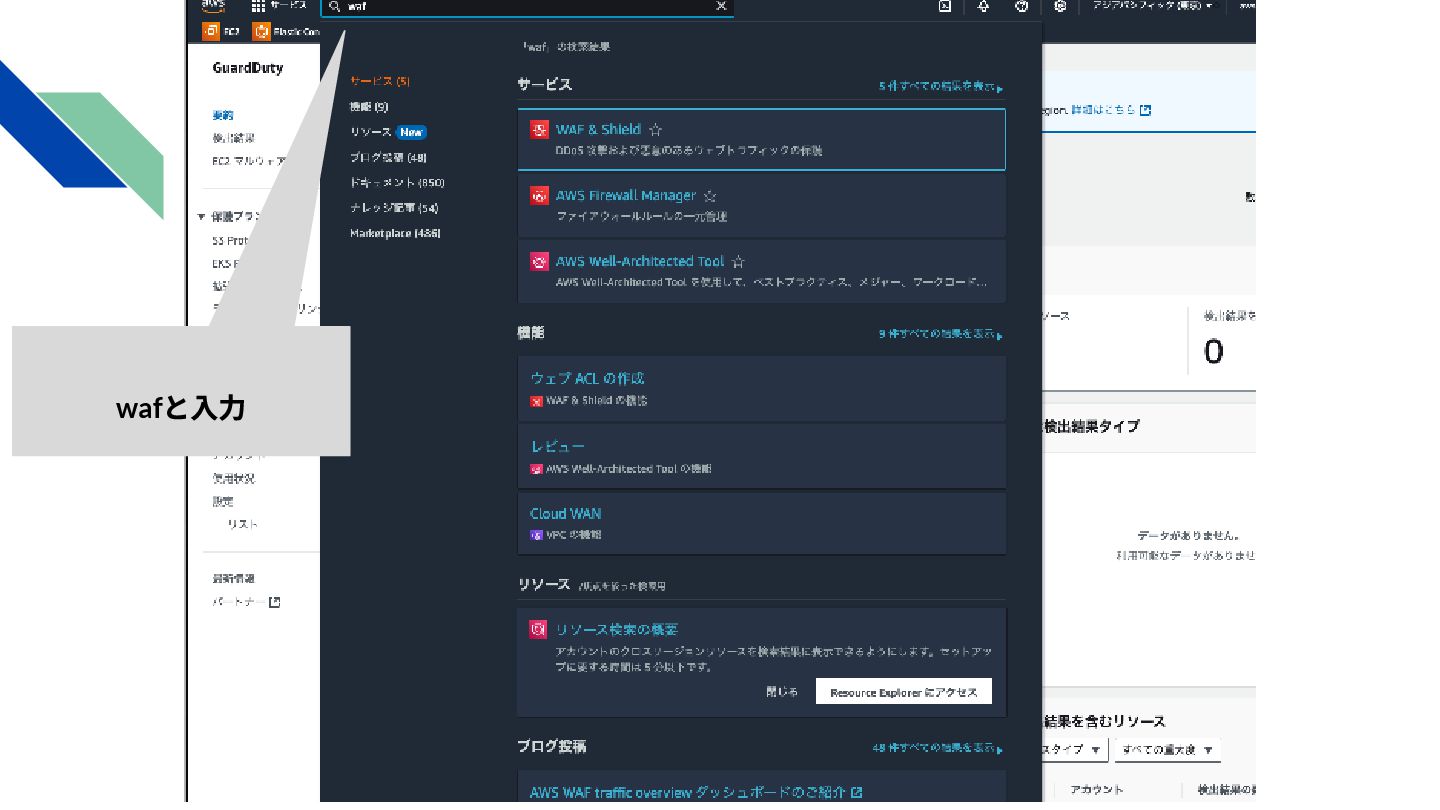The width and height of the screenshot is (1440, 810).
Task: Click the AWS logo home icon
Action: (x=213, y=5)
